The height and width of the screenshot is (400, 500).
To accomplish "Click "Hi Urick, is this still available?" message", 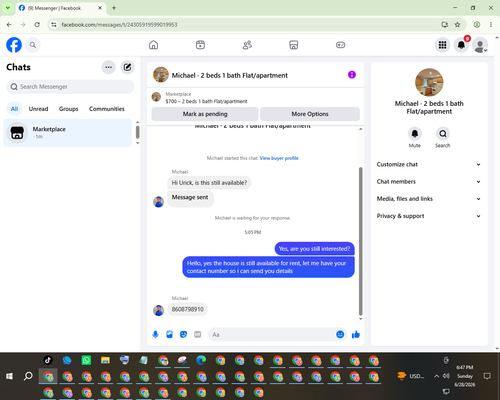I will click(209, 183).
